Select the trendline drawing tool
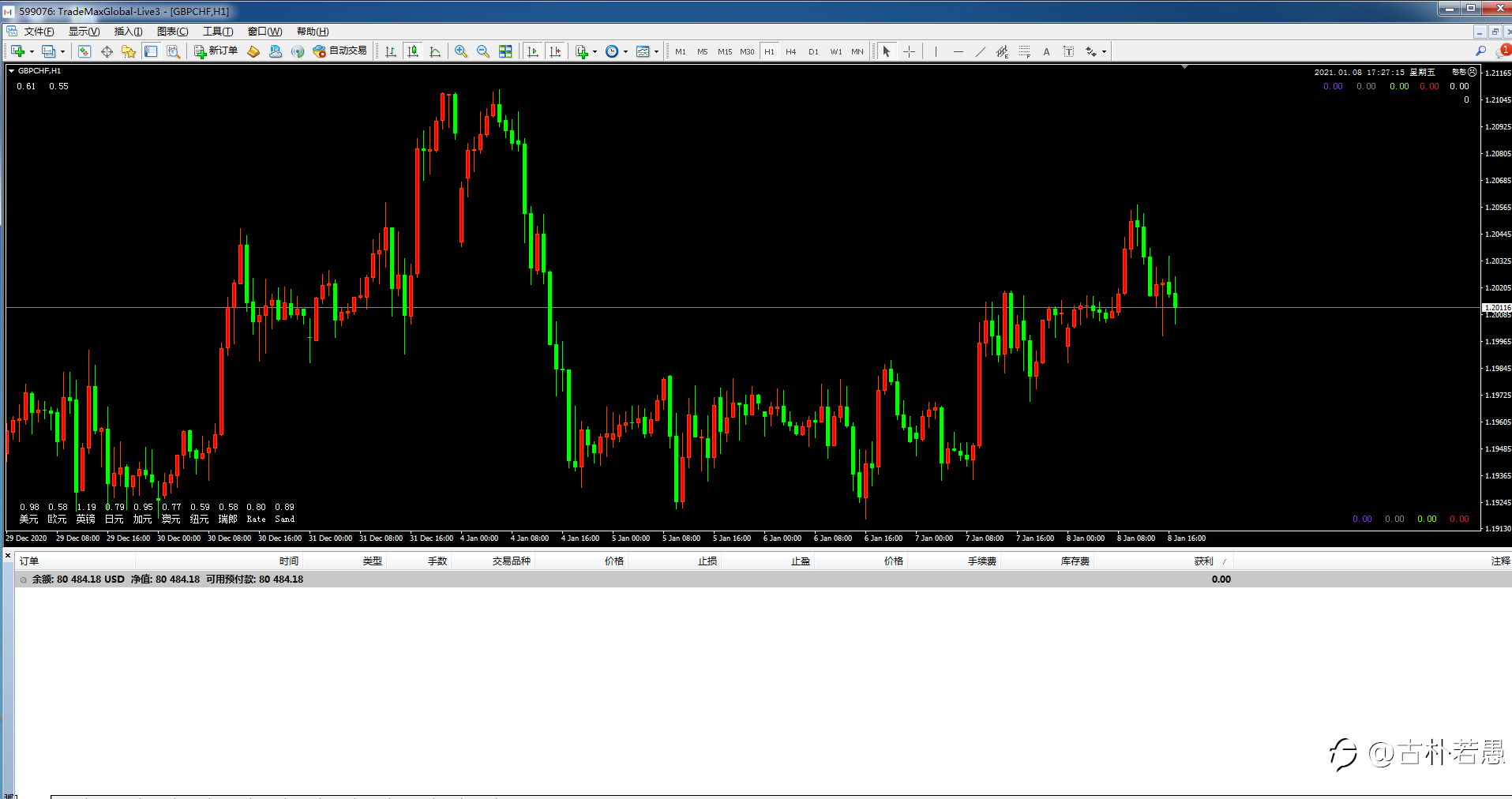Screen dimensions: 1512x799 980,51
